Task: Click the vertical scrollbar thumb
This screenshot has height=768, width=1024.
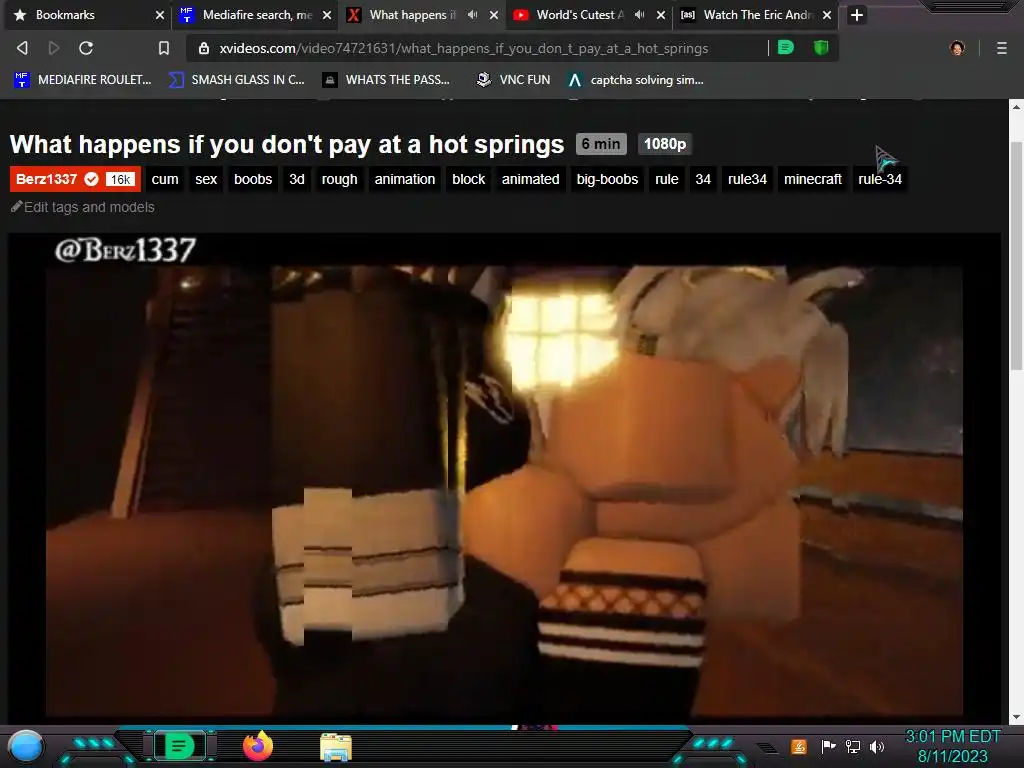Action: (x=1016, y=255)
